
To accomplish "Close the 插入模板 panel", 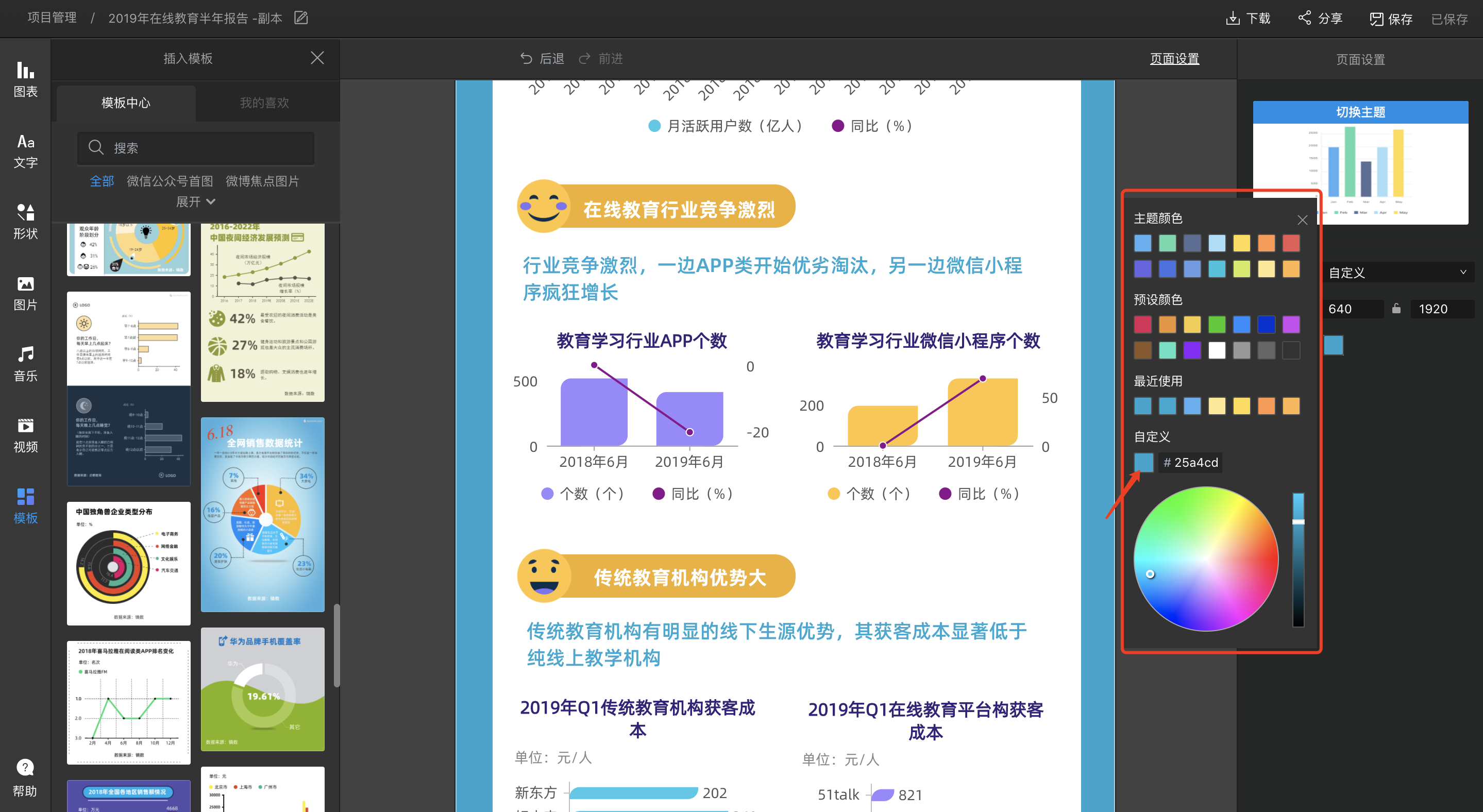I will [x=317, y=58].
